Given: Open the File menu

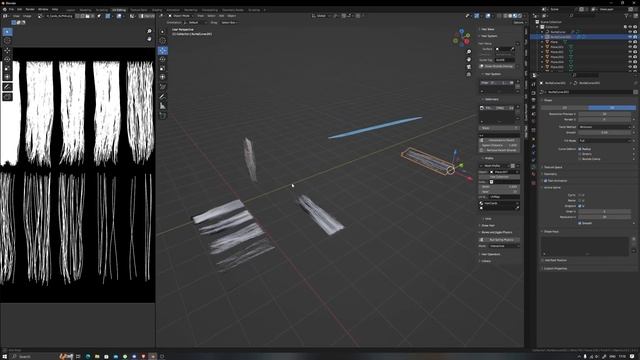Looking at the screenshot, I should [x=11, y=9].
